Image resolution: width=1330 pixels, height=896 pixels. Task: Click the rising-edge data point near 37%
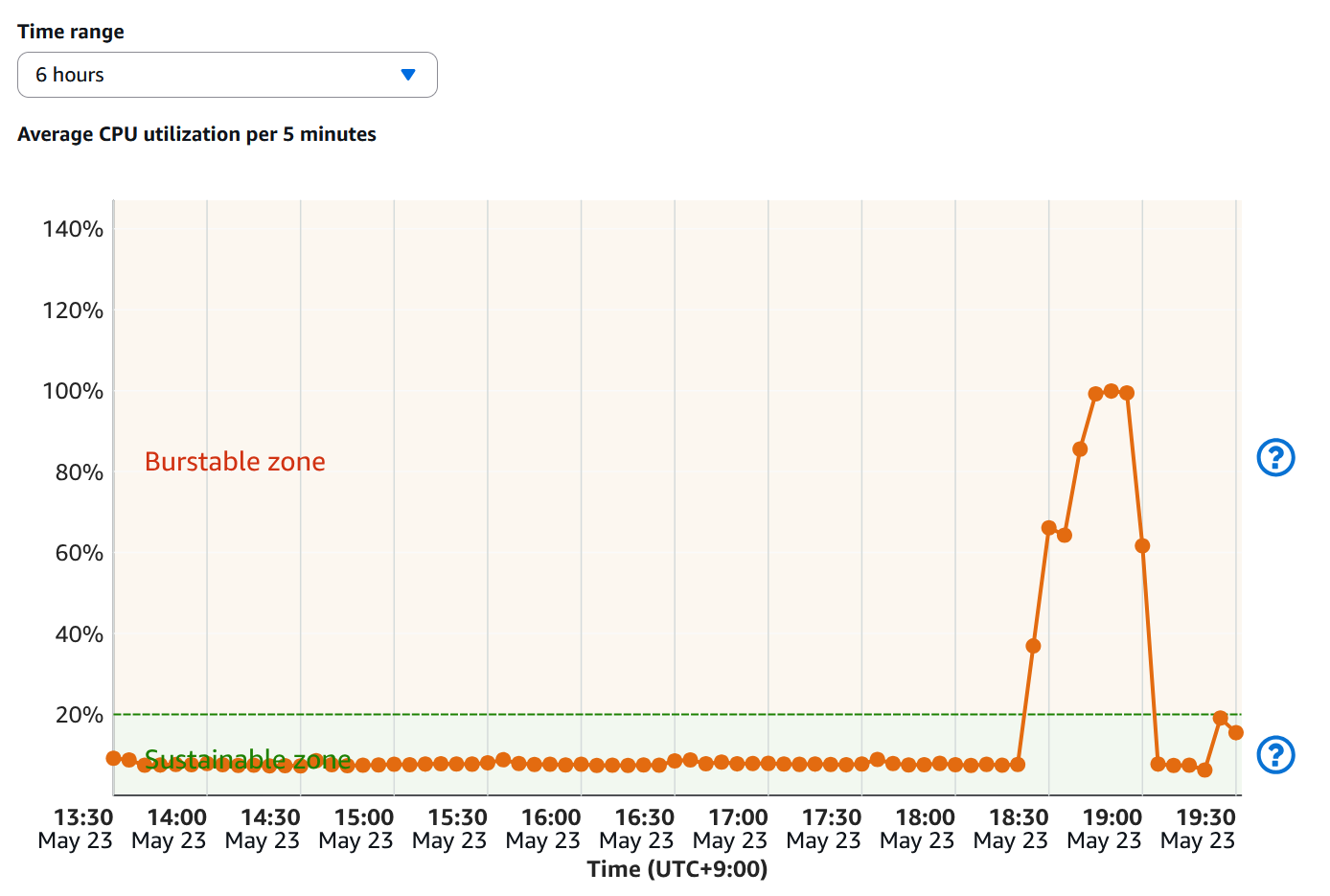click(x=1033, y=646)
